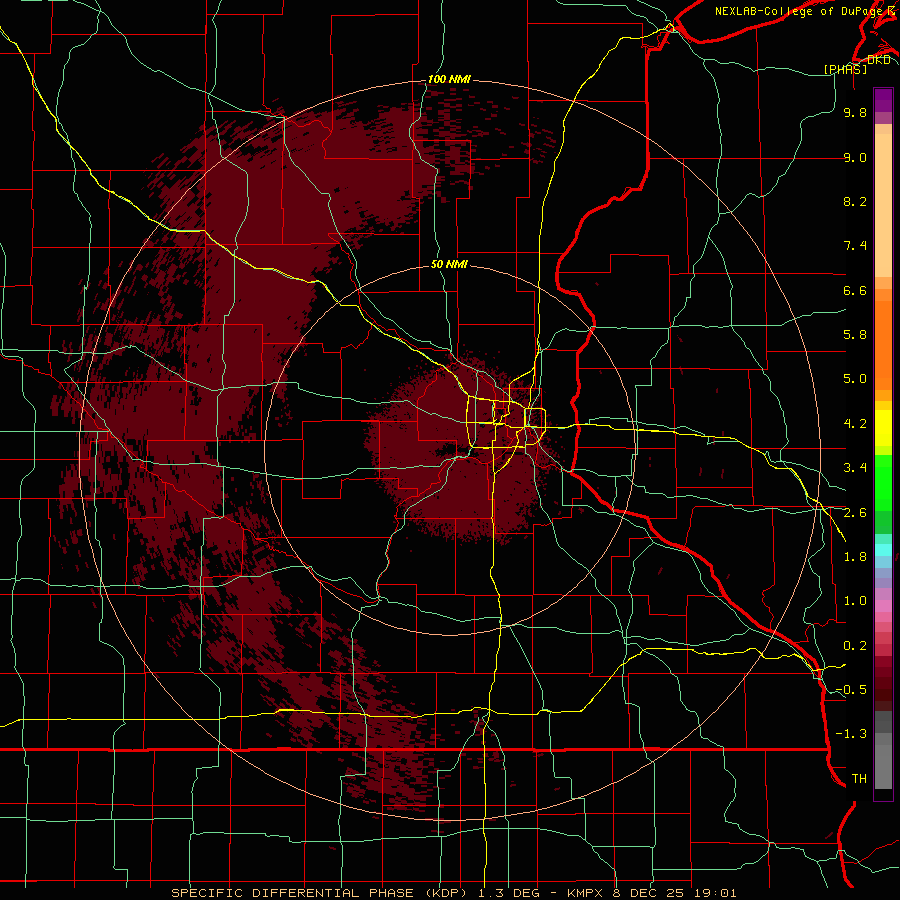Click the [PHAS] legend heading
The height and width of the screenshot is (900, 900).
[x=845, y=69]
